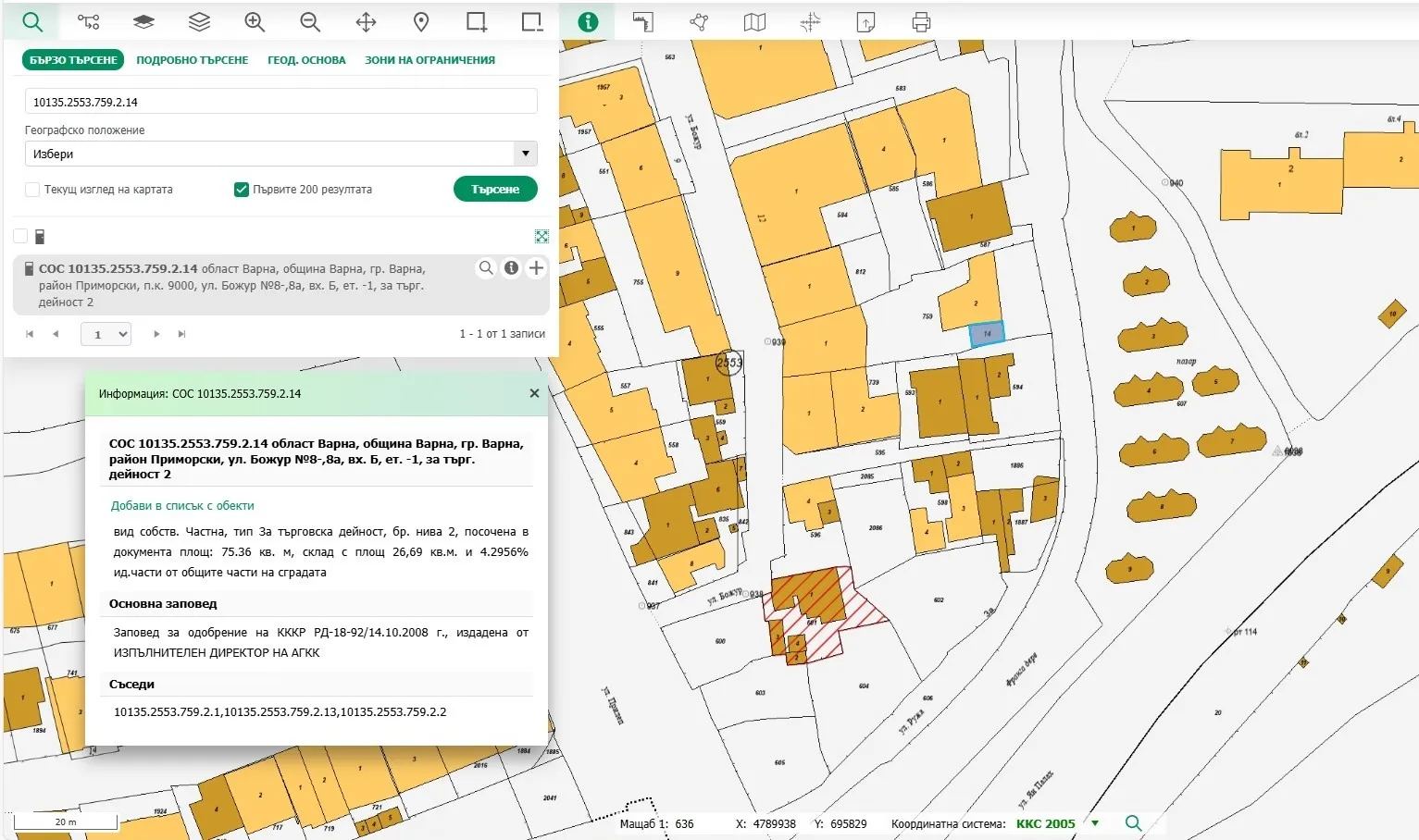Open the coordinate system ККС 2005 dropdown
Screen dimensions: 1419x840
(1095, 823)
